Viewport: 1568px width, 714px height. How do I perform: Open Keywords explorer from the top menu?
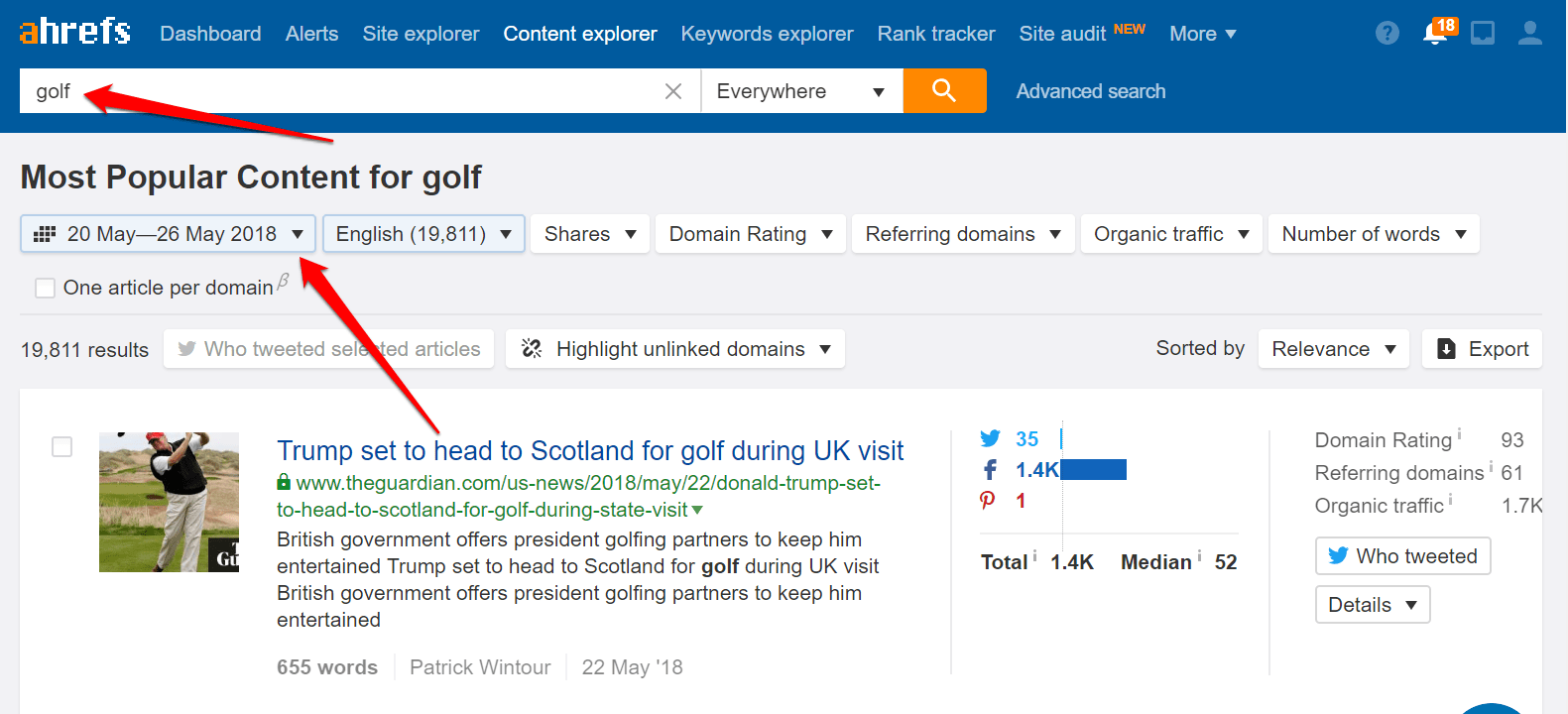pos(767,34)
